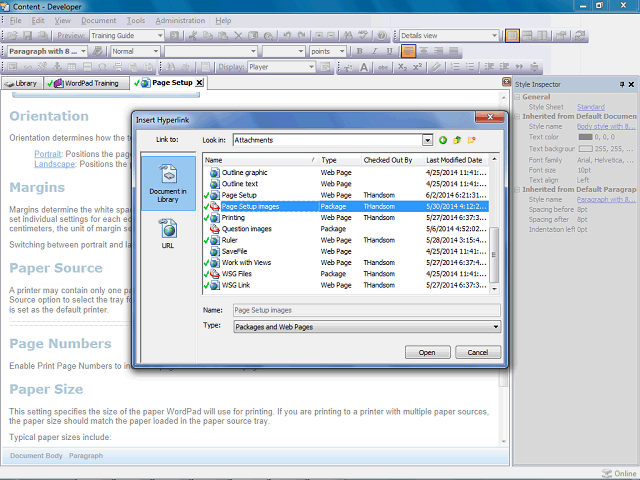Select right text alignment button
Viewport: 640px width, 480px height.
(x=438, y=51)
